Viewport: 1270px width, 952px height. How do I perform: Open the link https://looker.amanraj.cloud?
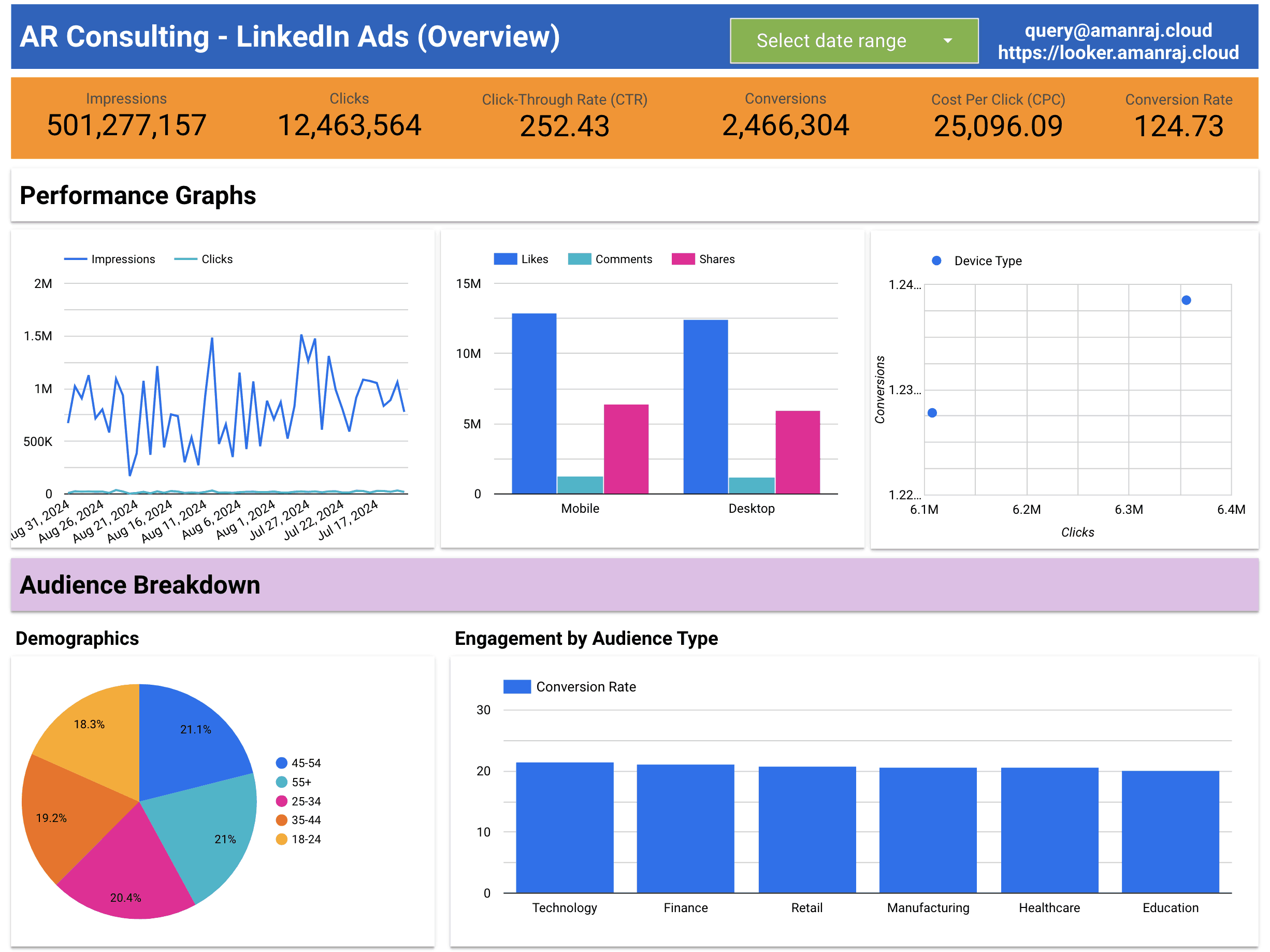(x=1118, y=53)
